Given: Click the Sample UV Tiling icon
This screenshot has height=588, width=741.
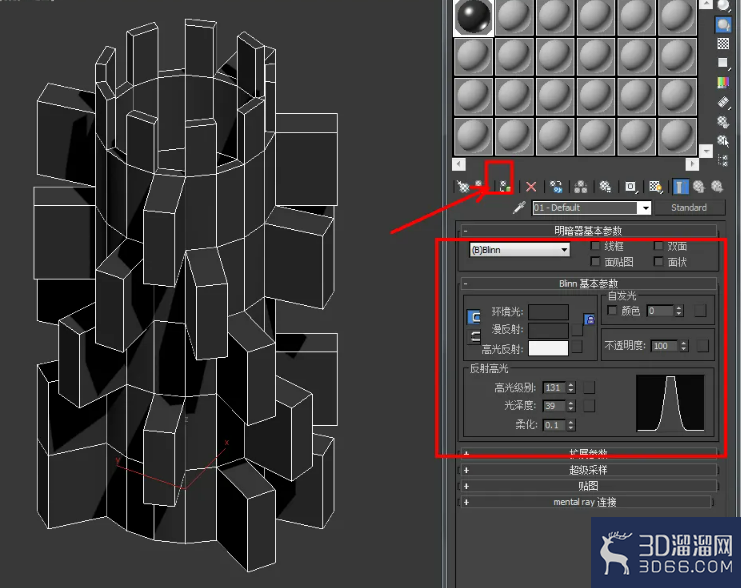Looking at the screenshot, I should pos(723,63).
